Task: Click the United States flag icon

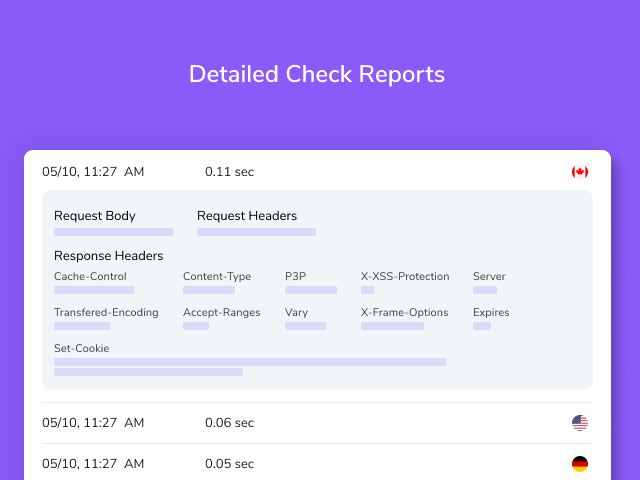Action: [x=580, y=423]
